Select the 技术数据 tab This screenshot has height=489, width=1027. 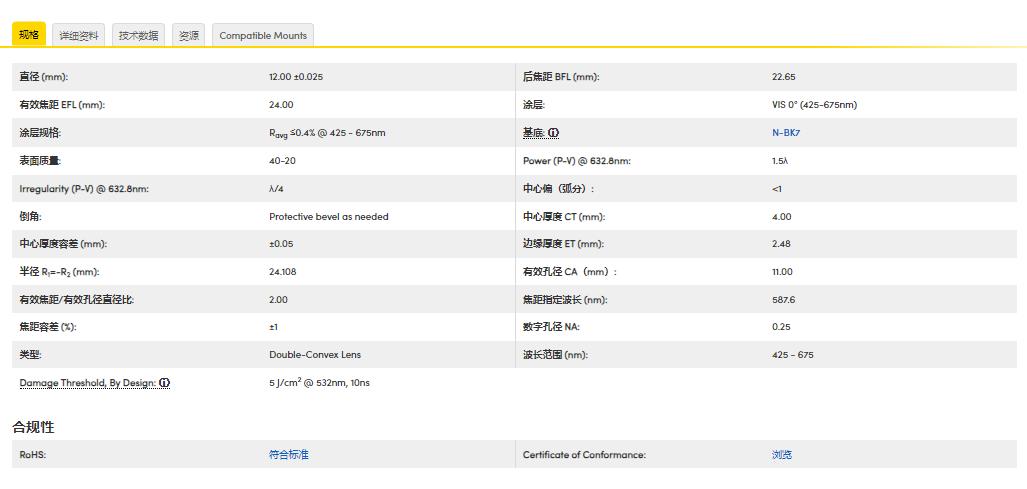pos(138,35)
